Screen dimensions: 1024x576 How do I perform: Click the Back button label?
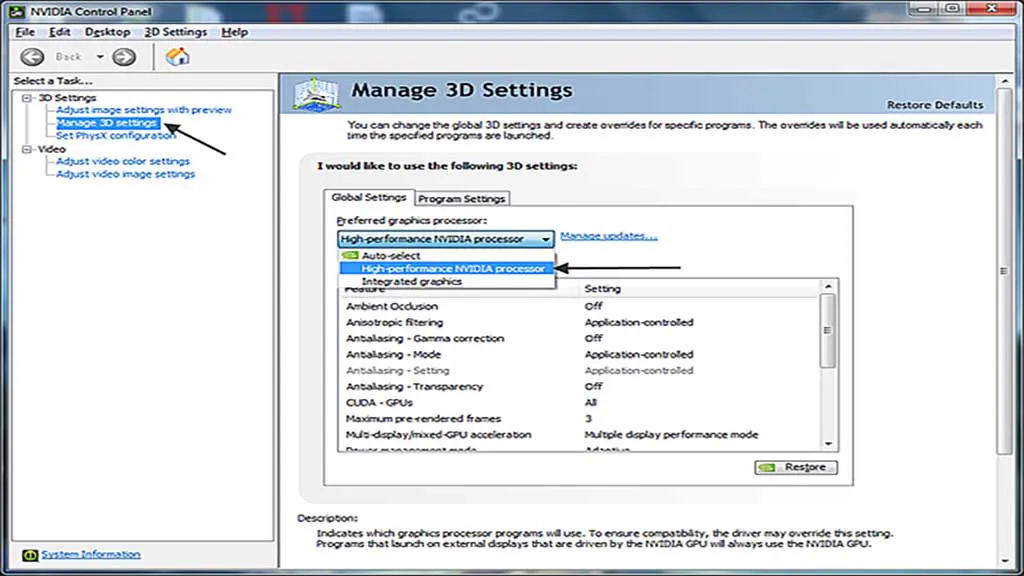tap(69, 57)
